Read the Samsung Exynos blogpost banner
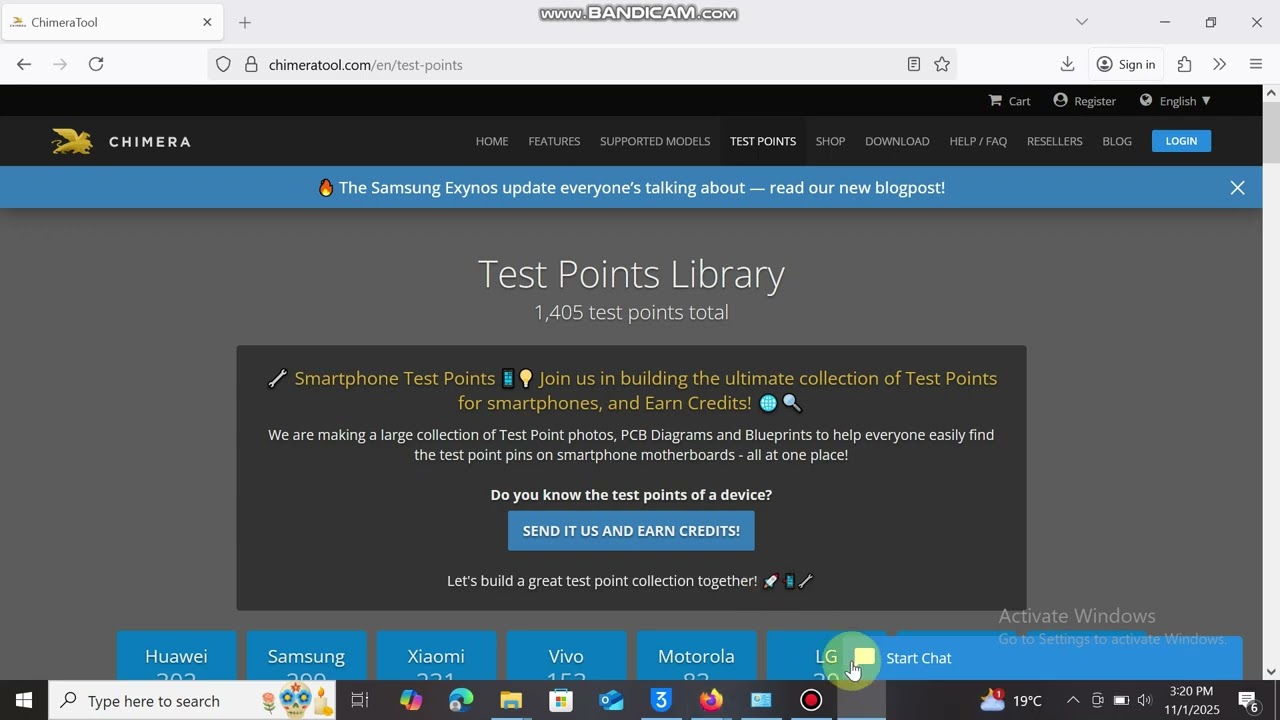This screenshot has height=720, width=1280. (631, 188)
